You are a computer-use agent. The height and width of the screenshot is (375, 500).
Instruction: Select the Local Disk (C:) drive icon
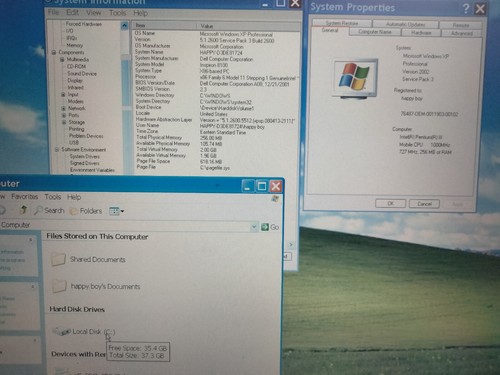pos(62,331)
